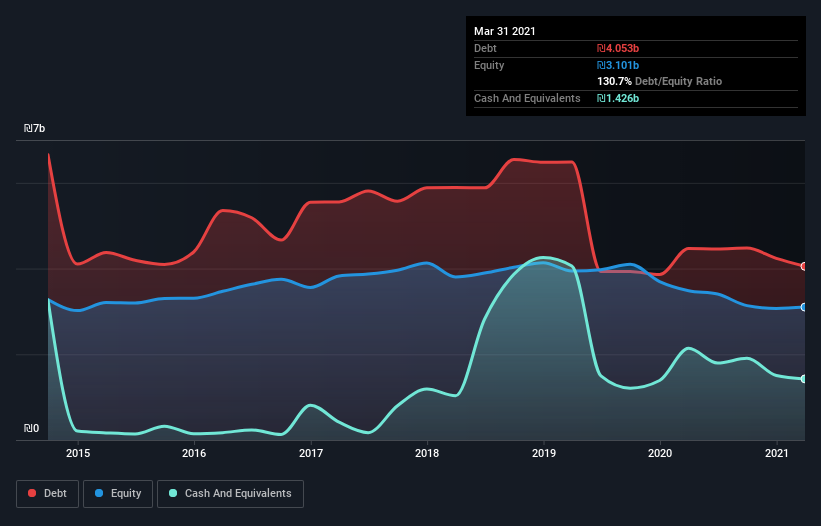Click the Equity row label in tooltip
This screenshot has width=821, height=526.
pos(489,65)
